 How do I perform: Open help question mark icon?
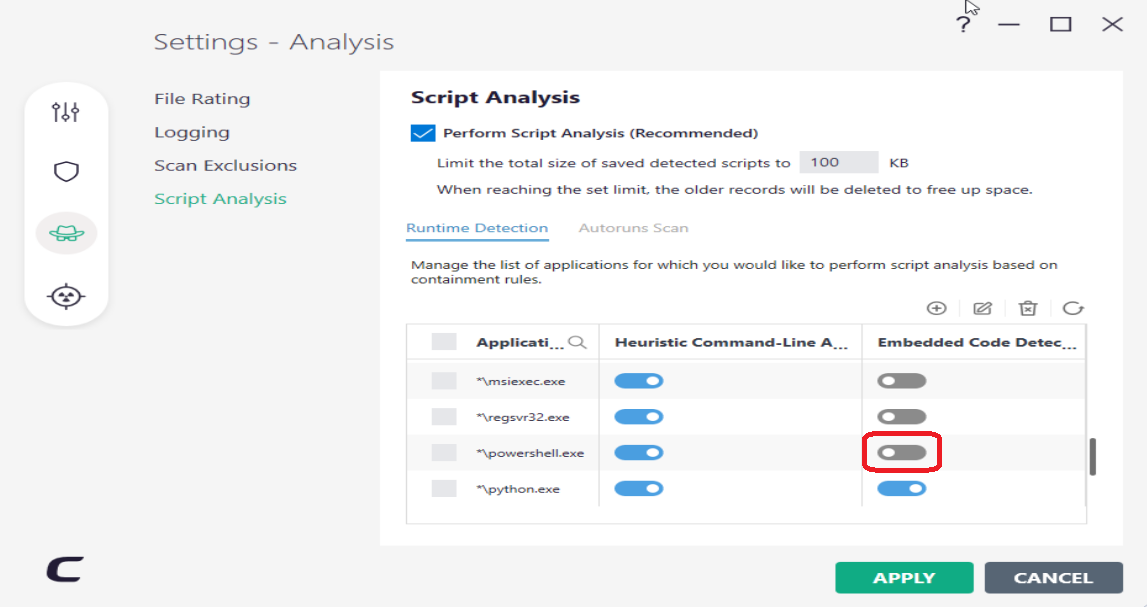point(963,25)
